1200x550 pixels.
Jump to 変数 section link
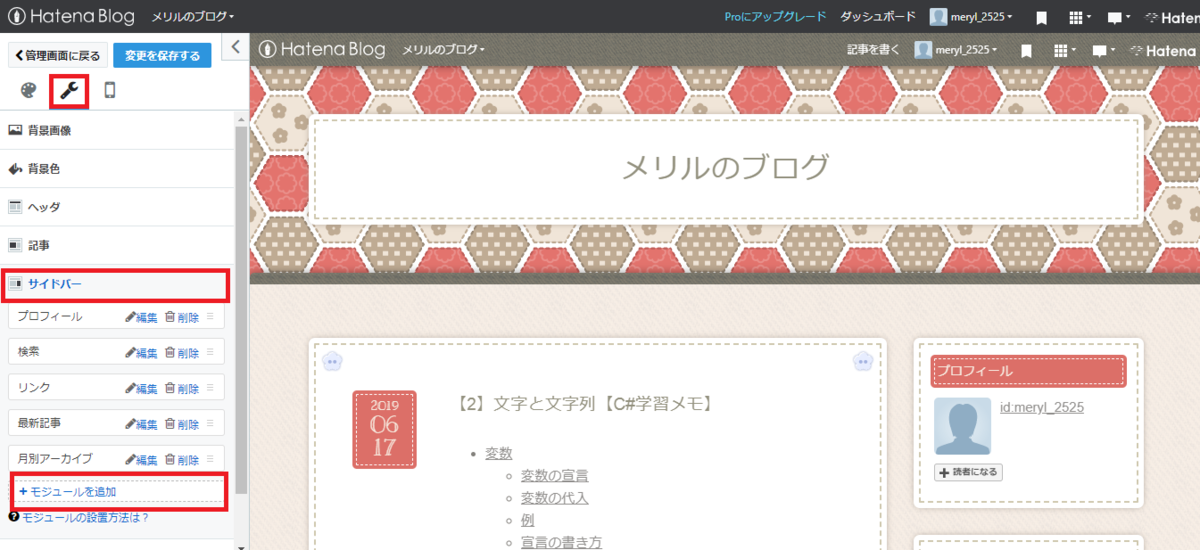[499, 453]
